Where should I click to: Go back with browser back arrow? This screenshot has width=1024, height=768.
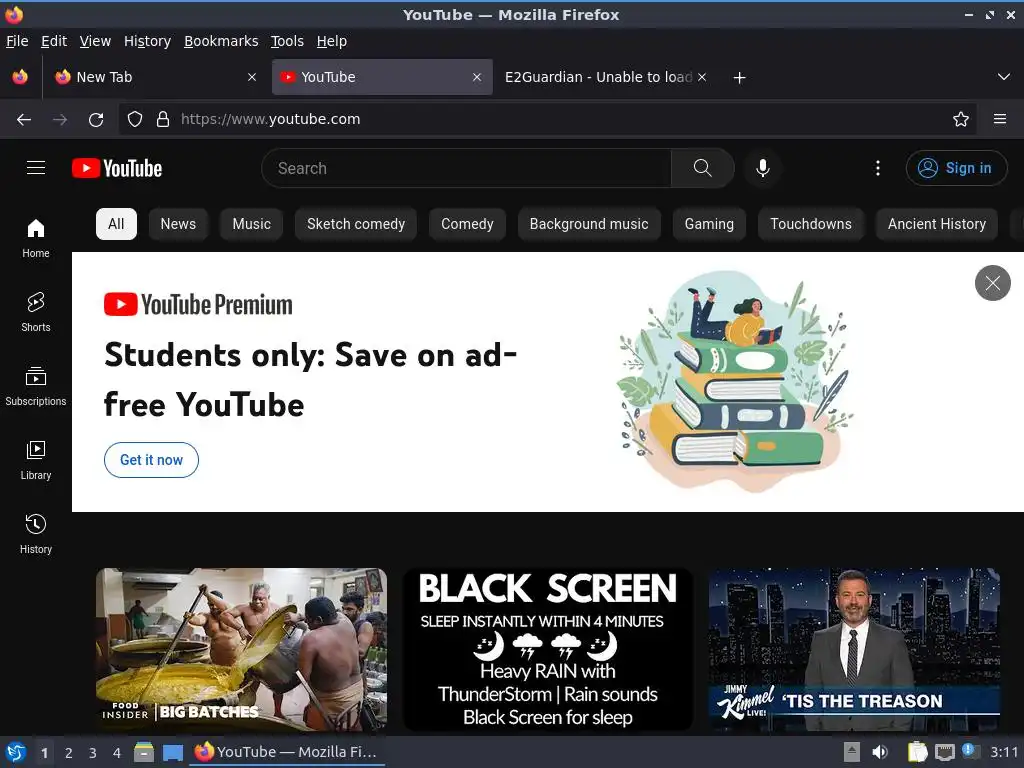(x=24, y=120)
